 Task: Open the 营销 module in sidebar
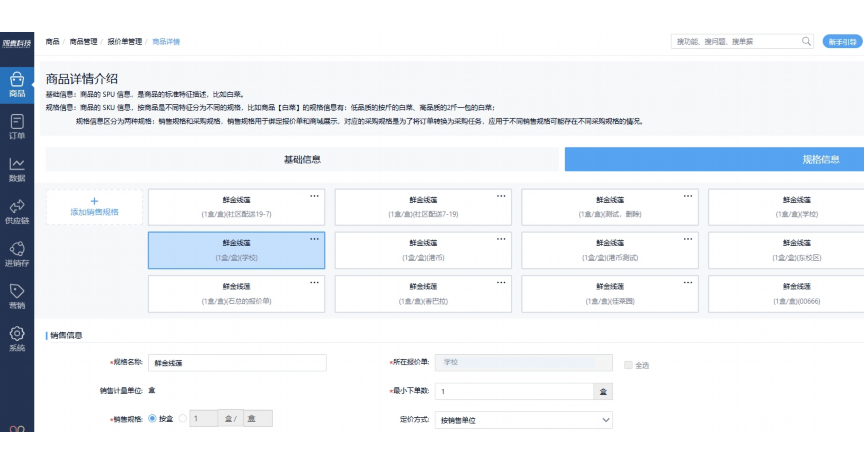pos(17,296)
